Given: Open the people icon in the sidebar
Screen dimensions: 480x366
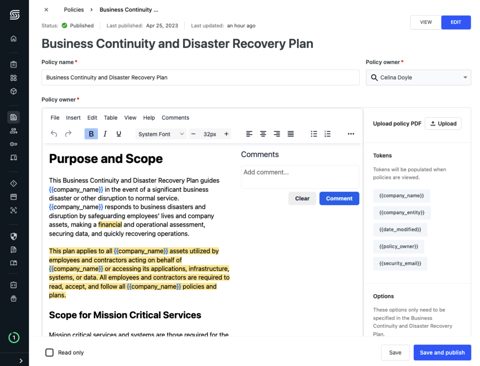Looking at the screenshot, I should tap(14, 131).
